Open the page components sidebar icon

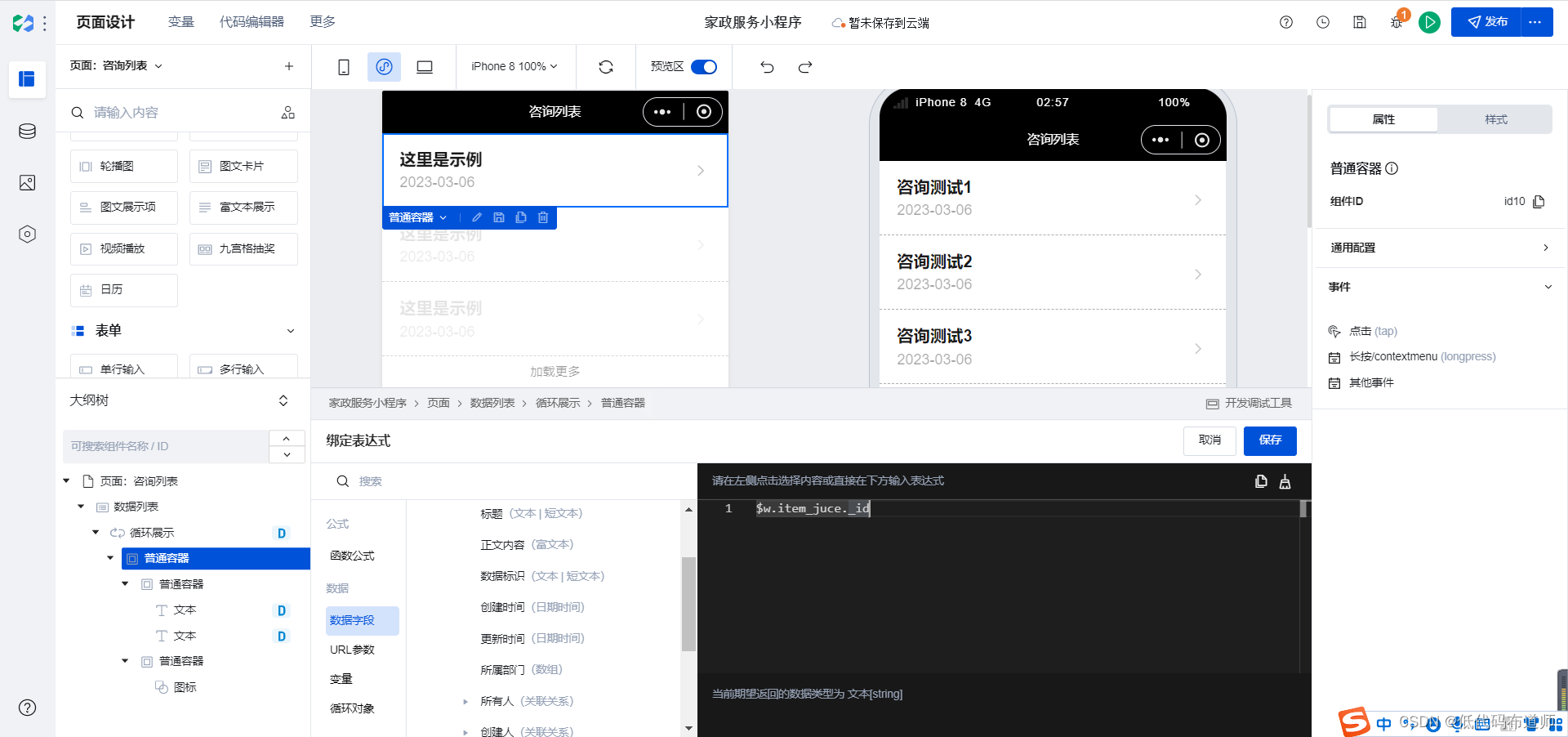point(27,79)
